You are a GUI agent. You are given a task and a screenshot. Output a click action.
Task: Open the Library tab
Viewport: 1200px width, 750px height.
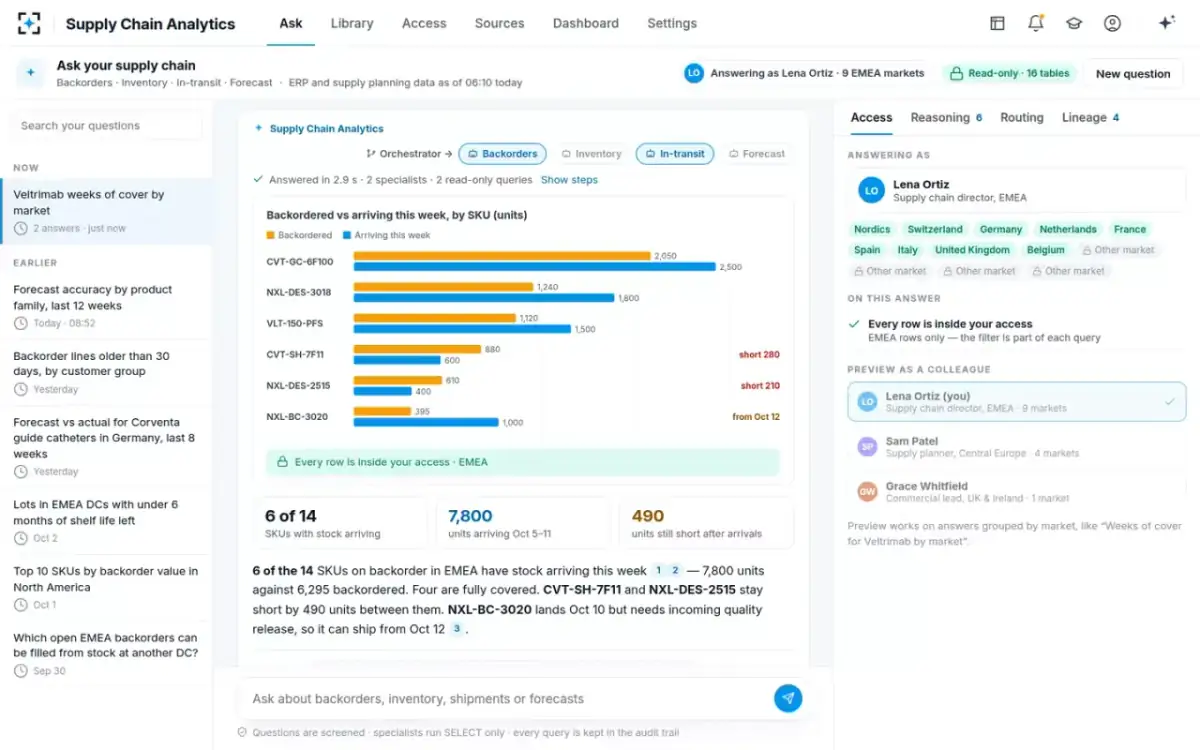coord(352,23)
